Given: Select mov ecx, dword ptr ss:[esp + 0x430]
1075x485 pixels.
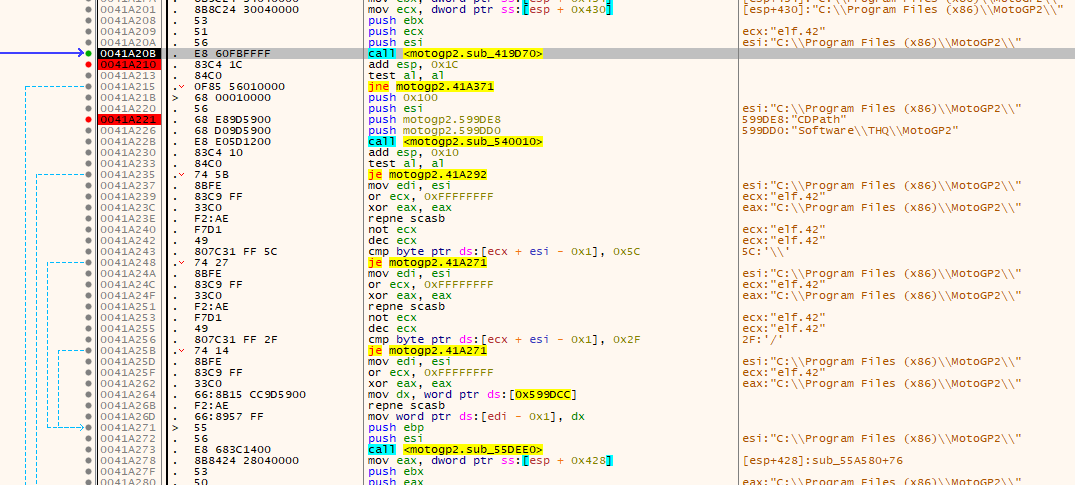Looking at the screenshot, I should point(491,10).
